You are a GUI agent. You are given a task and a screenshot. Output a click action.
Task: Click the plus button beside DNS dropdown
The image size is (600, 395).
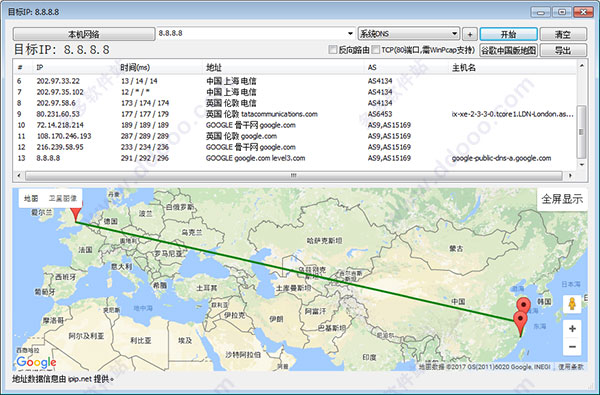coord(470,34)
